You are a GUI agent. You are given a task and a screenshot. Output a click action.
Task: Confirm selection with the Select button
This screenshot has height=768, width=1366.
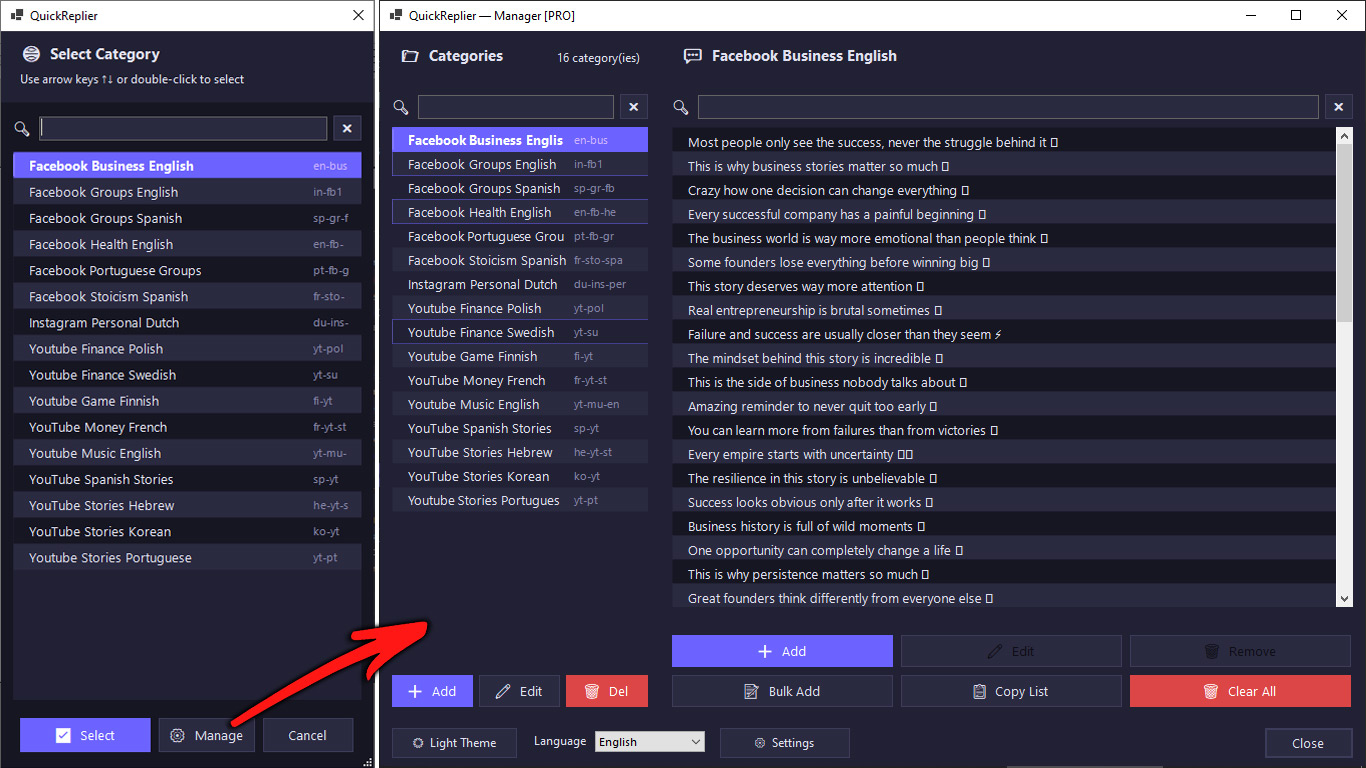tap(85, 735)
